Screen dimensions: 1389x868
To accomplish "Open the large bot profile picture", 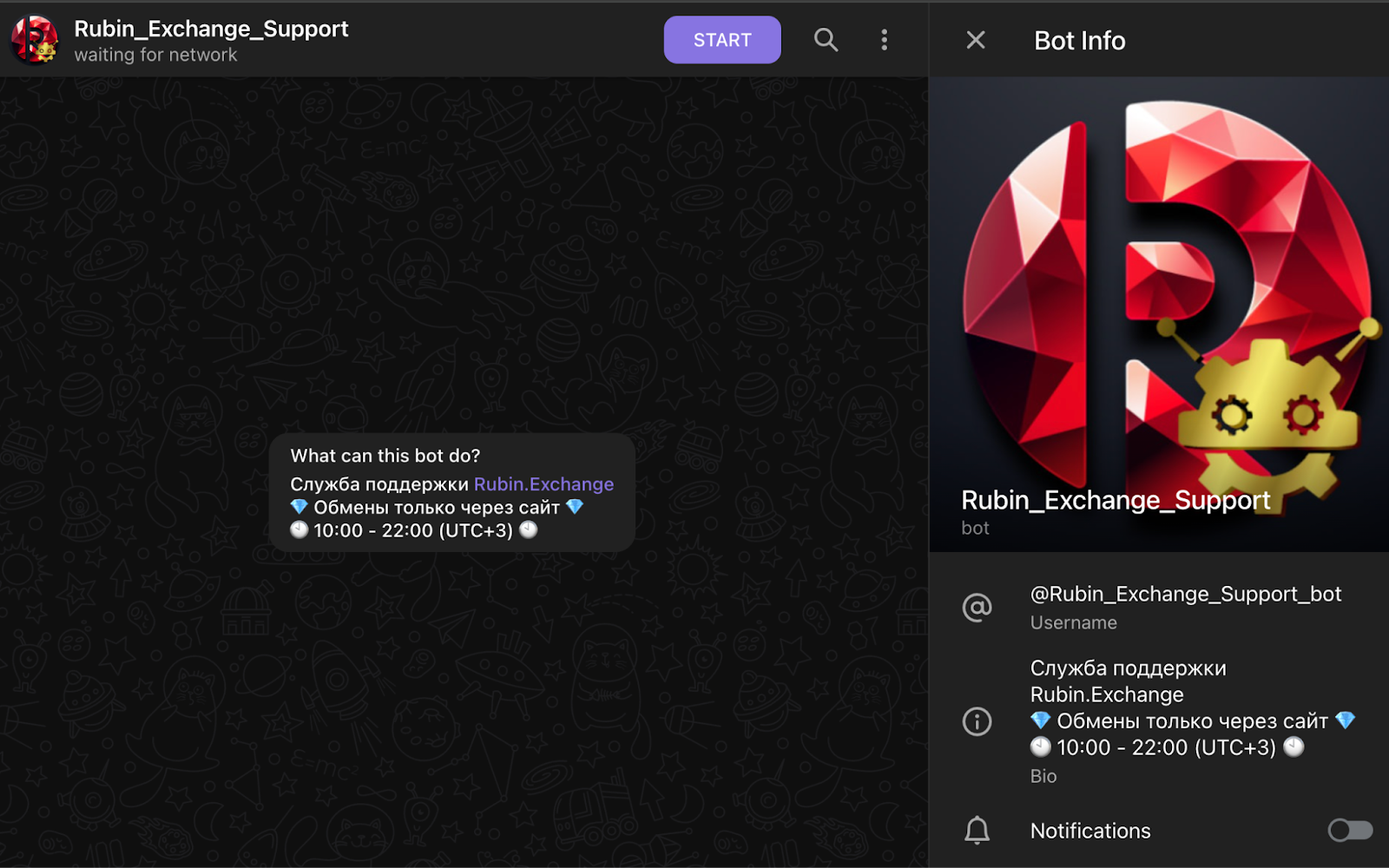I will (x=1159, y=314).
